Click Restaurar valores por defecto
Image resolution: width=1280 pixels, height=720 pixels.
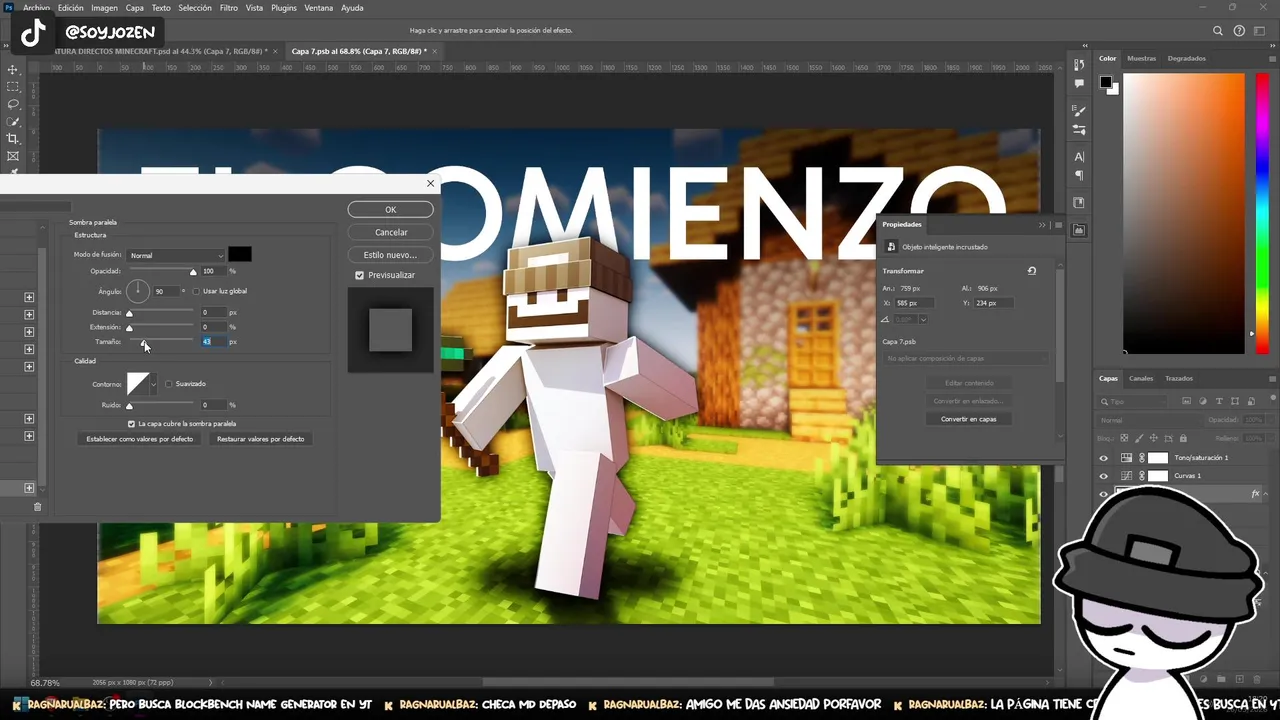260,439
